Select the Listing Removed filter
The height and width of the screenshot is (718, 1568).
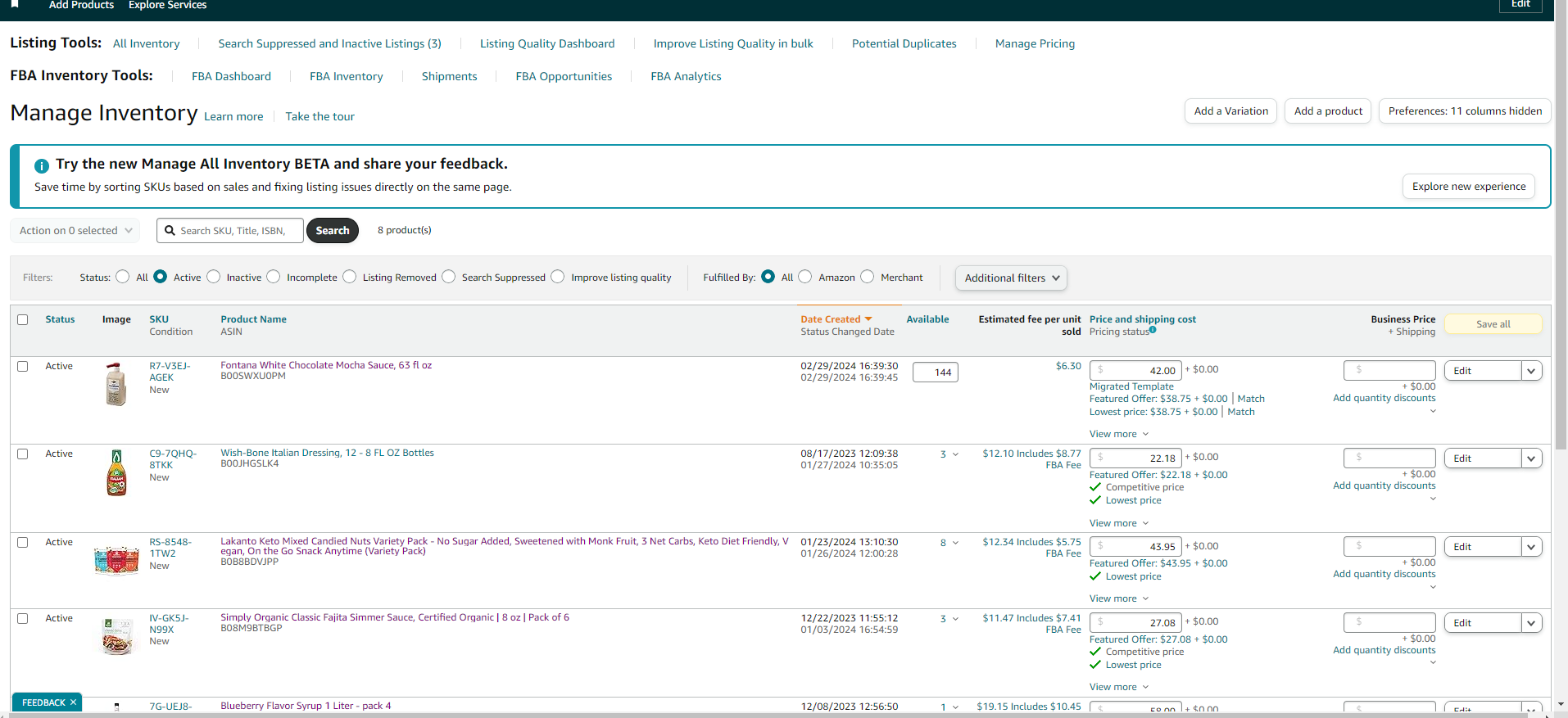350,277
